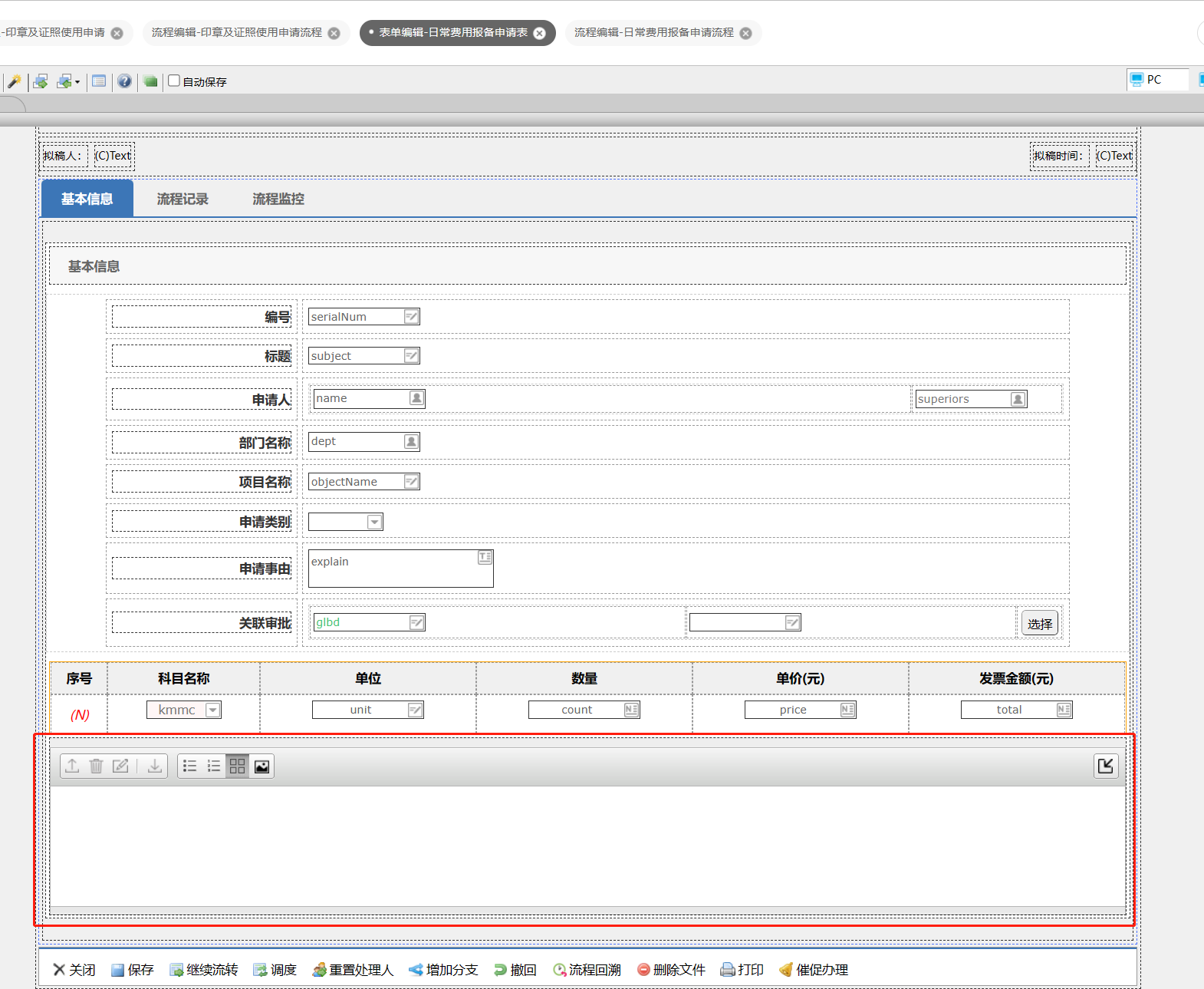This screenshot has height=989, width=1204.
Task: Switch attachments to image preview view
Action: (262, 766)
